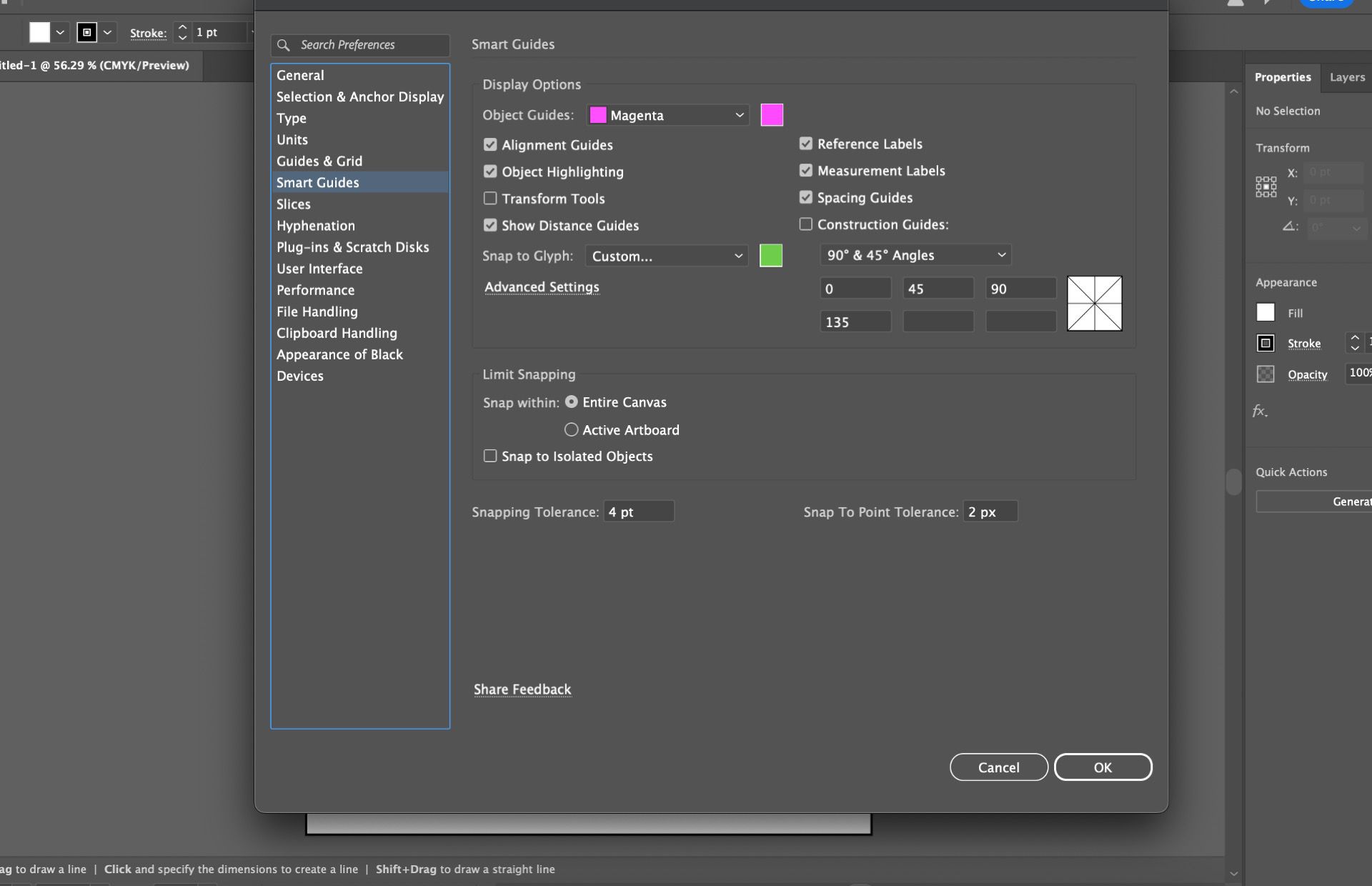Click the Stroke swatch in Appearance section
Screen dimensions: 1372x886
click(1265, 343)
